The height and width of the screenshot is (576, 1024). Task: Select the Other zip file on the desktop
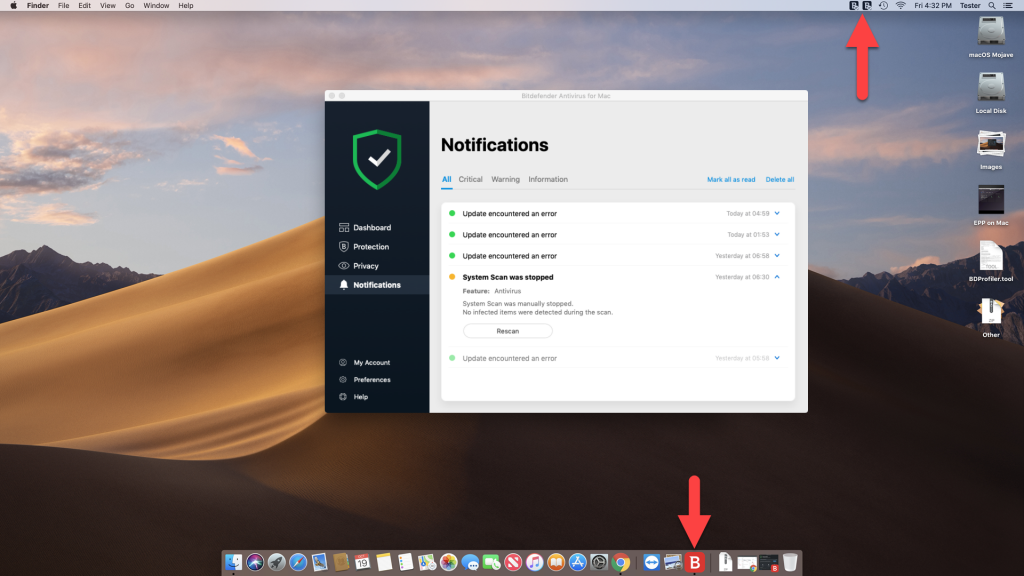(x=991, y=317)
